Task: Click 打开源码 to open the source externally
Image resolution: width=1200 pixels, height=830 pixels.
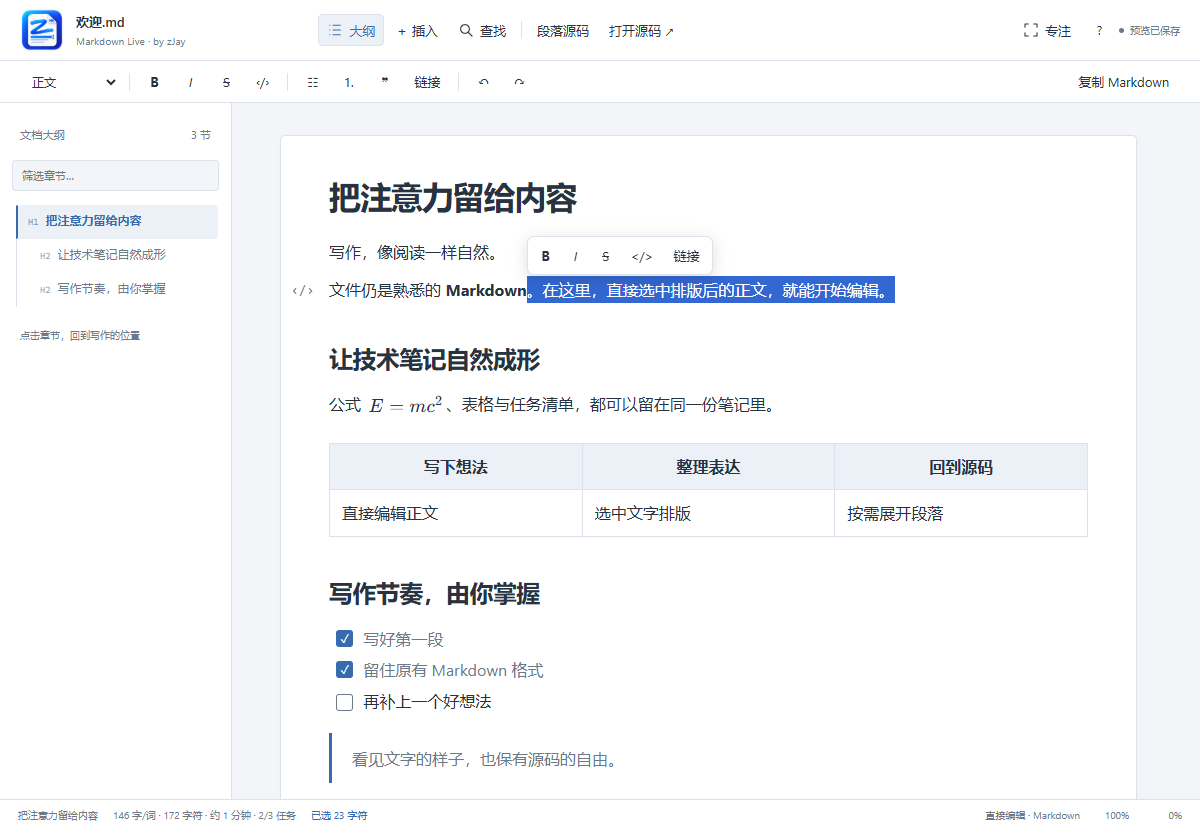Action: coord(641,31)
